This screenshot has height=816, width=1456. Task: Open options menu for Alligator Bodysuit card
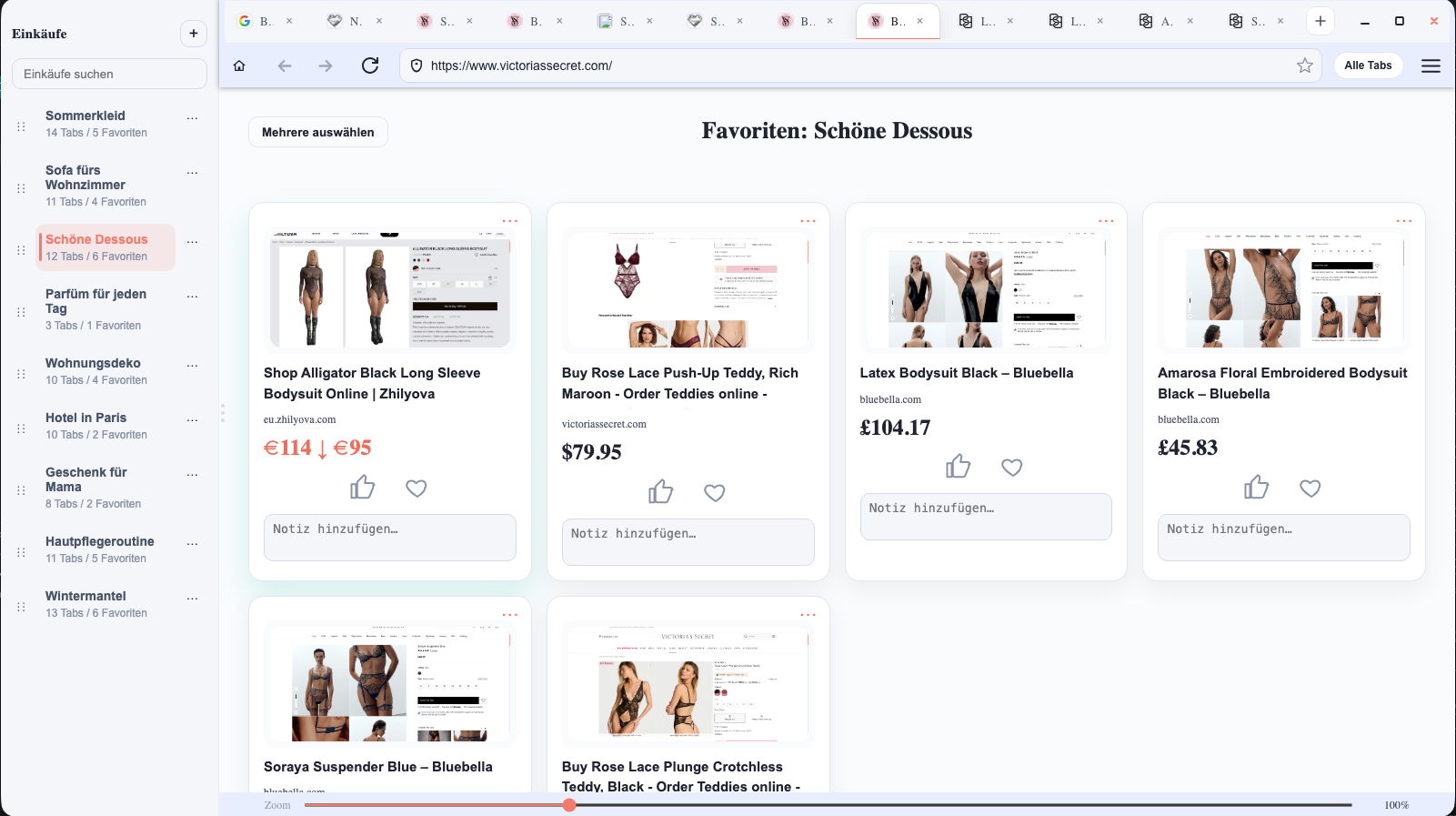click(510, 221)
